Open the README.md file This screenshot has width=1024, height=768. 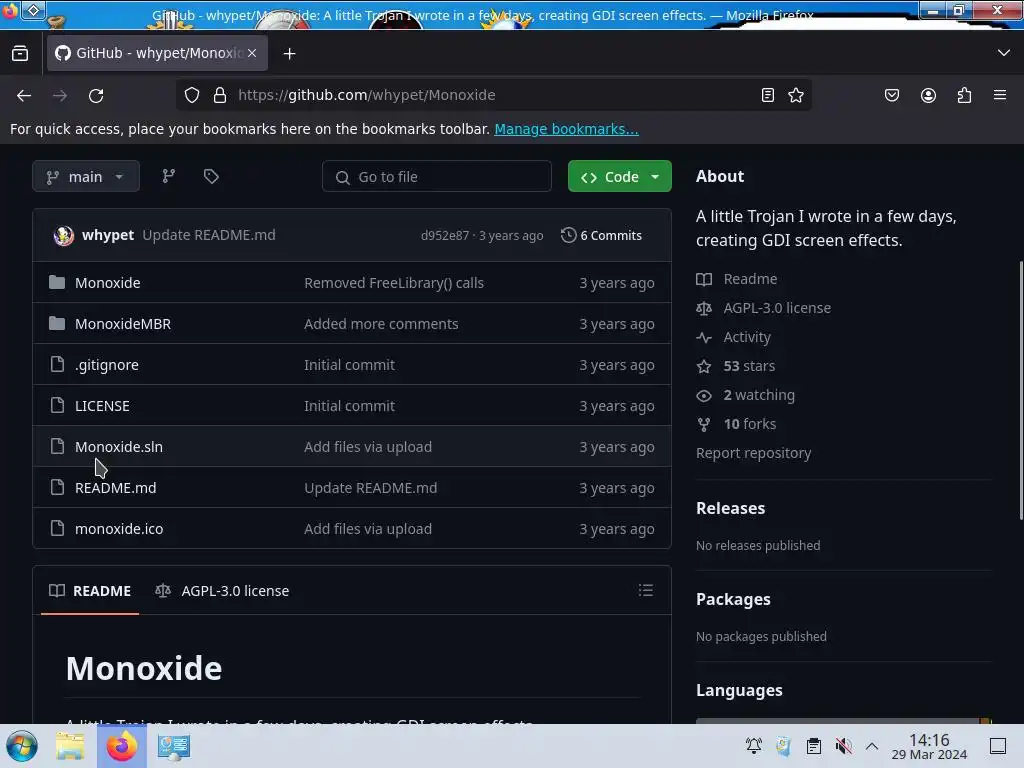click(116, 488)
